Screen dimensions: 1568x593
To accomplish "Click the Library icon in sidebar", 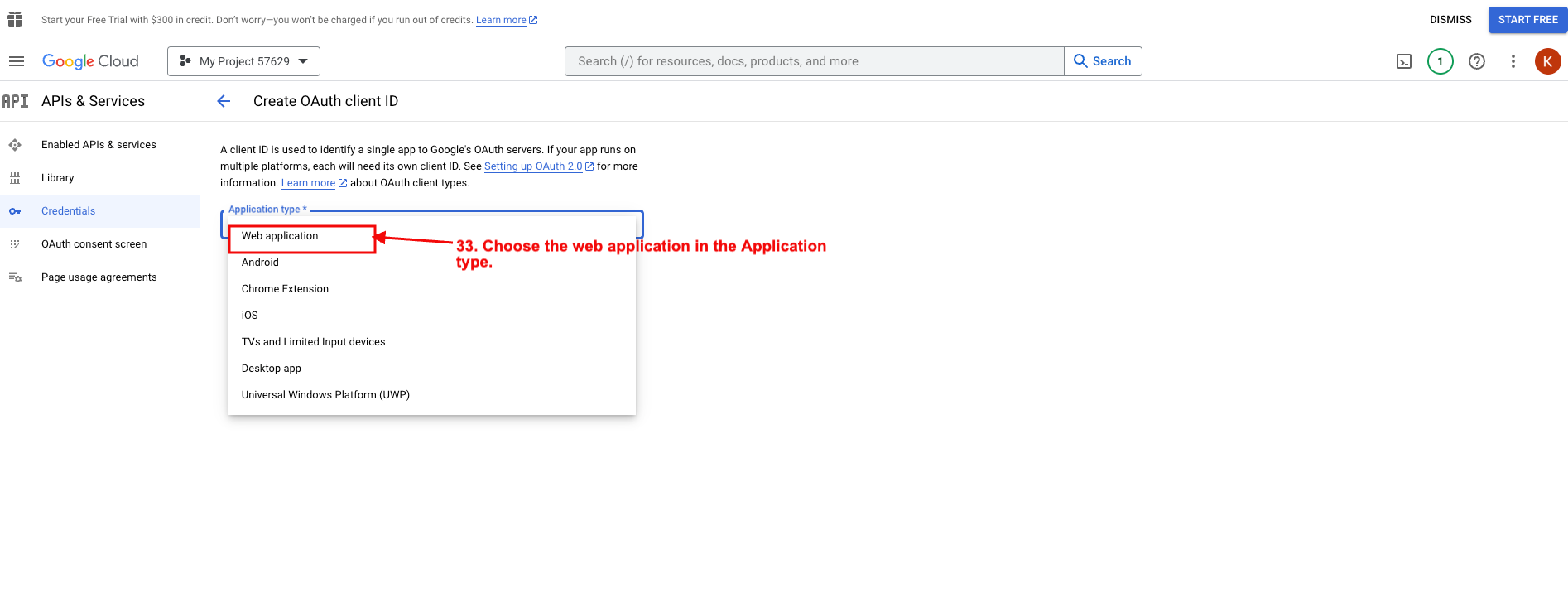I will 15,178.
